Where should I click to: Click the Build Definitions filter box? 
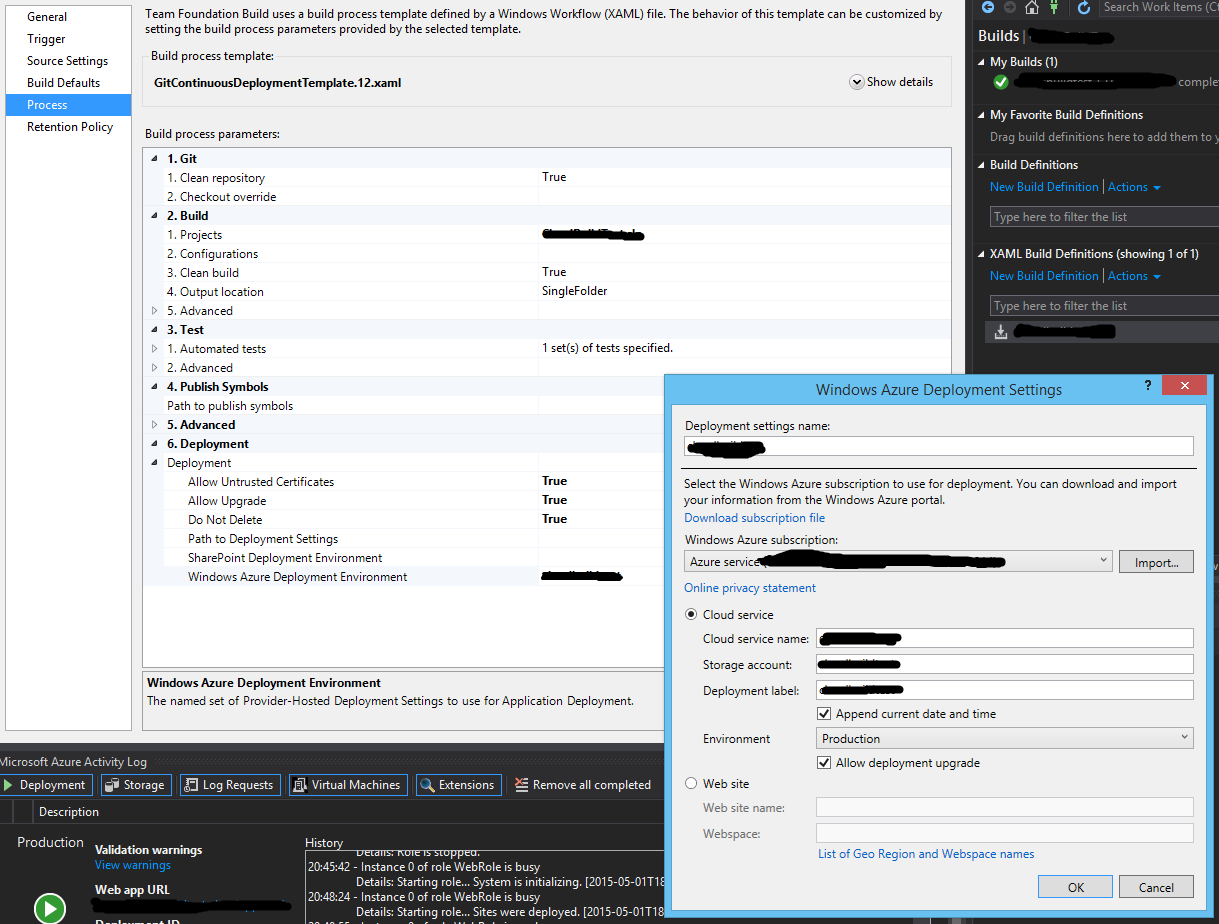click(1104, 217)
